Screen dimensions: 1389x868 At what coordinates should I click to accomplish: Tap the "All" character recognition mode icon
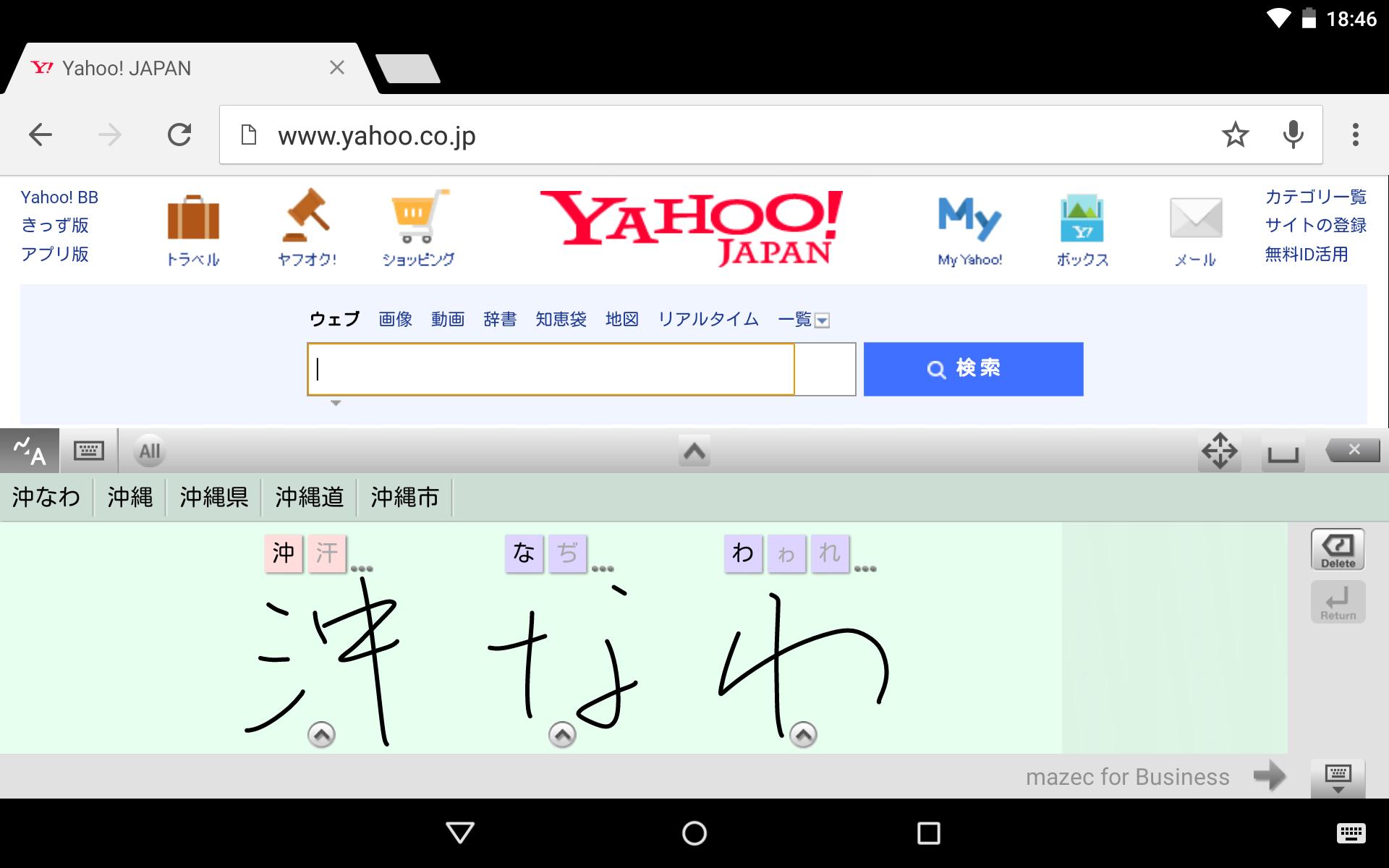click(149, 450)
